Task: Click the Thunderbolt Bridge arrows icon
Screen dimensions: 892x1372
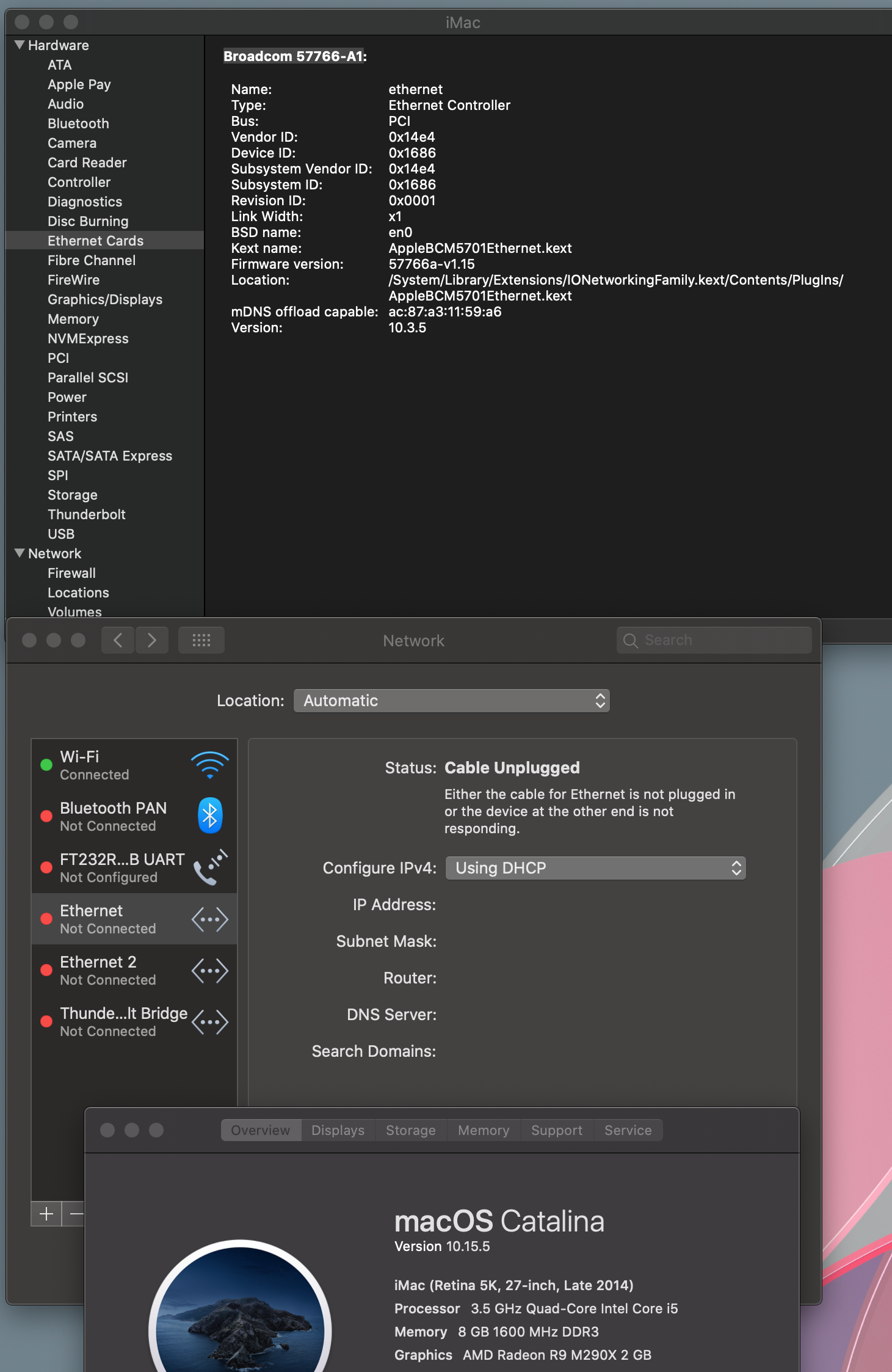Action: (210, 1021)
